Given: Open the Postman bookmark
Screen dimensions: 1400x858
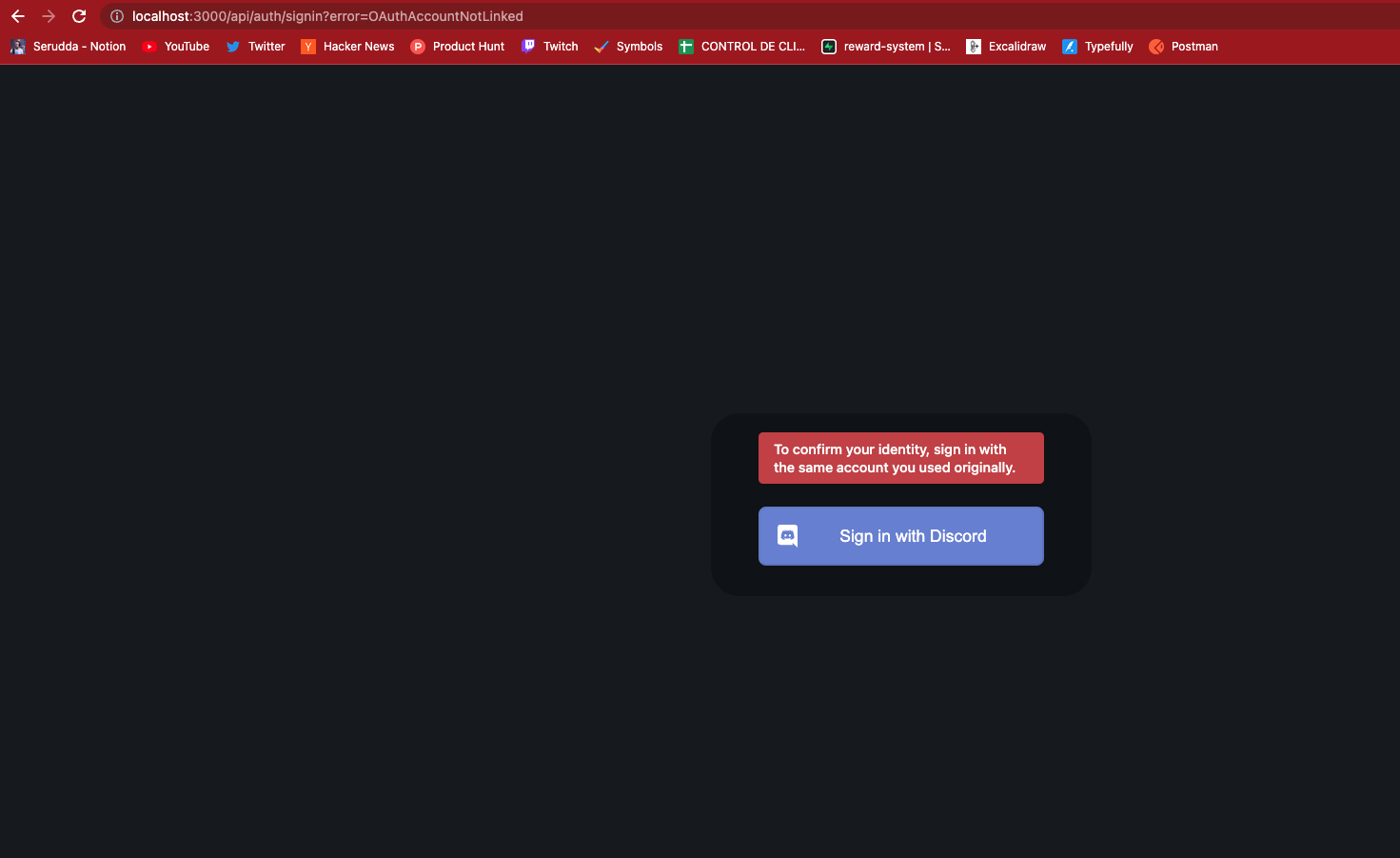Looking at the screenshot, I should click(1183, 46).
